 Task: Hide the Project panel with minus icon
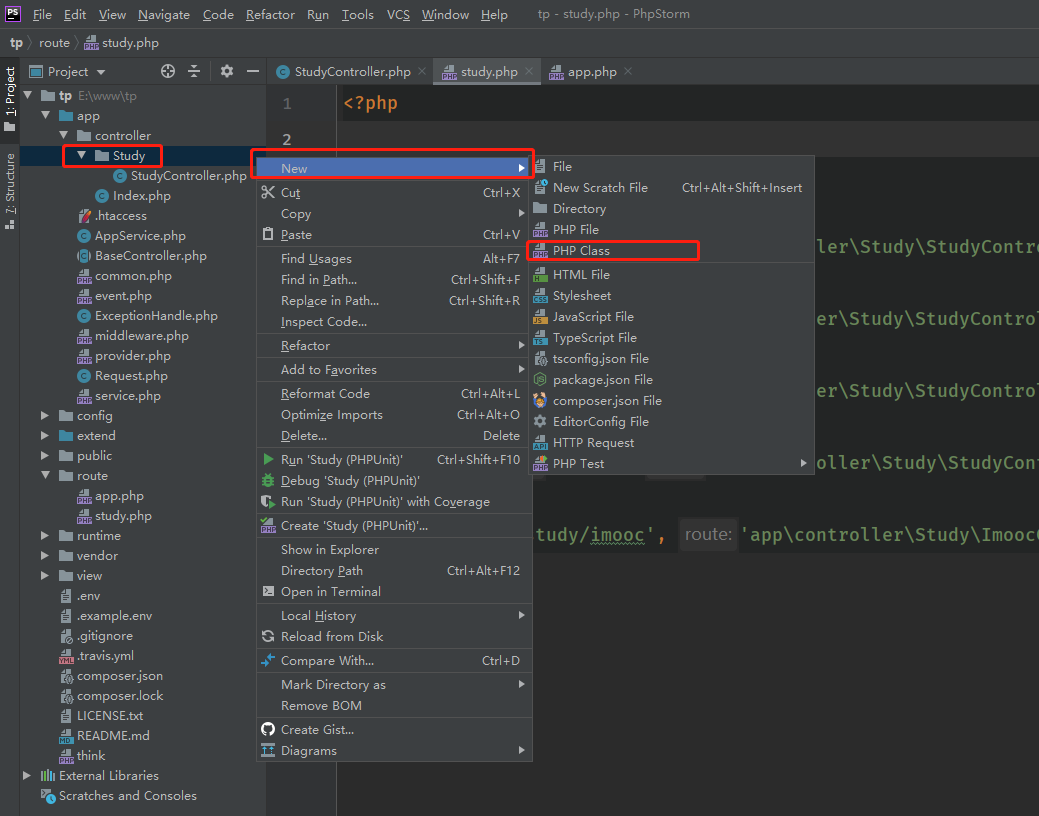click(x=252, y=71)
